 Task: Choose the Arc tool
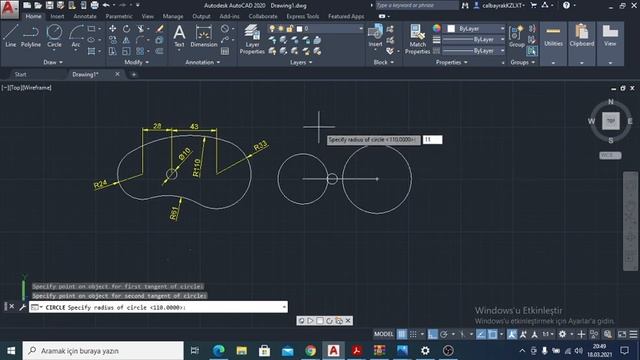(x=76, y=36)
